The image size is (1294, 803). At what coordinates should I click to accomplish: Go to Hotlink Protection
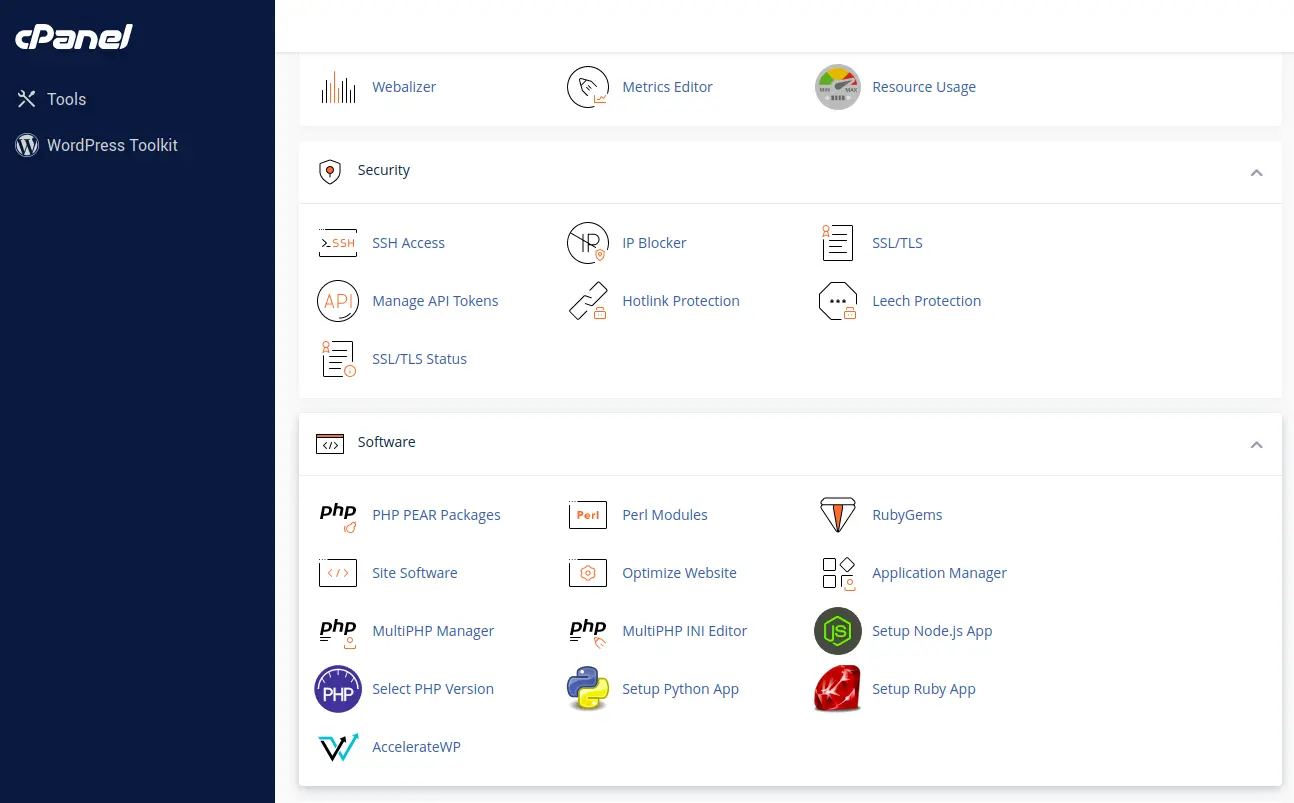681,301
